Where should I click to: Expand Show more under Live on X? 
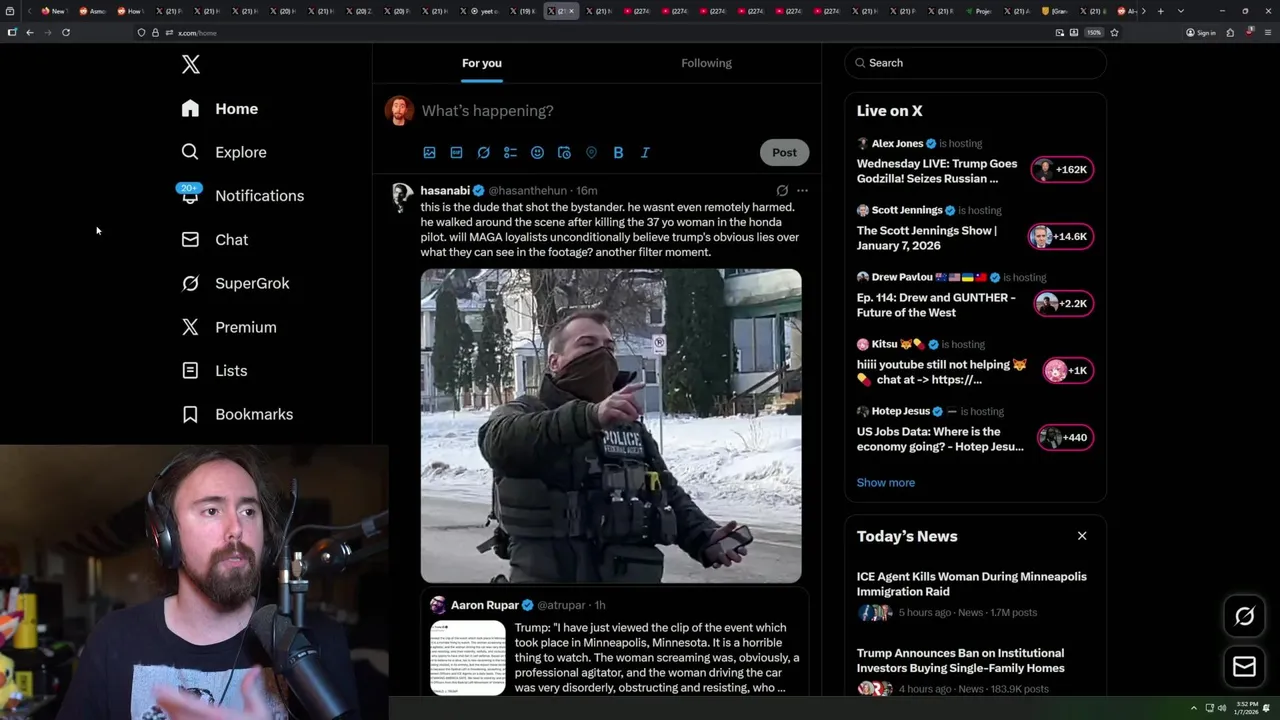pos(886,482)
